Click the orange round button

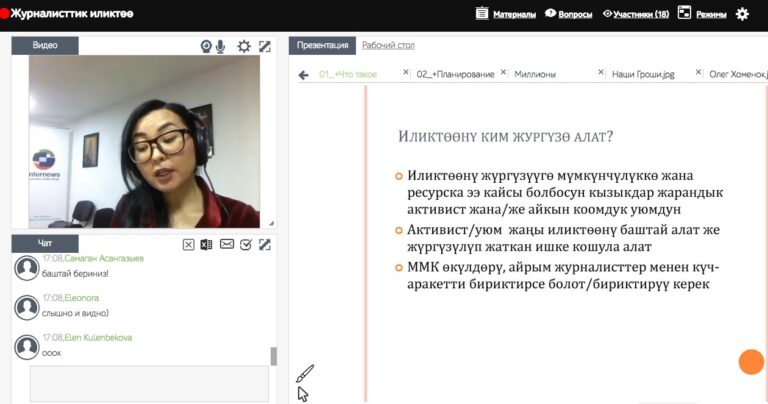[751, 362]
